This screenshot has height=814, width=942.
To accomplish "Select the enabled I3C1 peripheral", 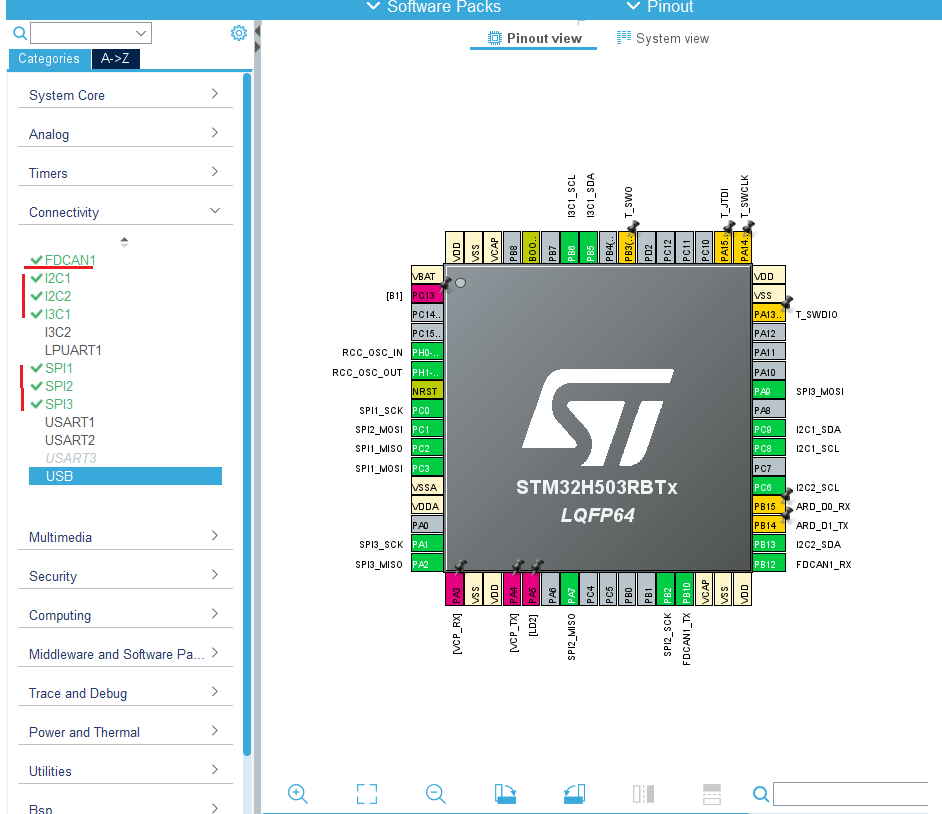I will pos(51,314).
